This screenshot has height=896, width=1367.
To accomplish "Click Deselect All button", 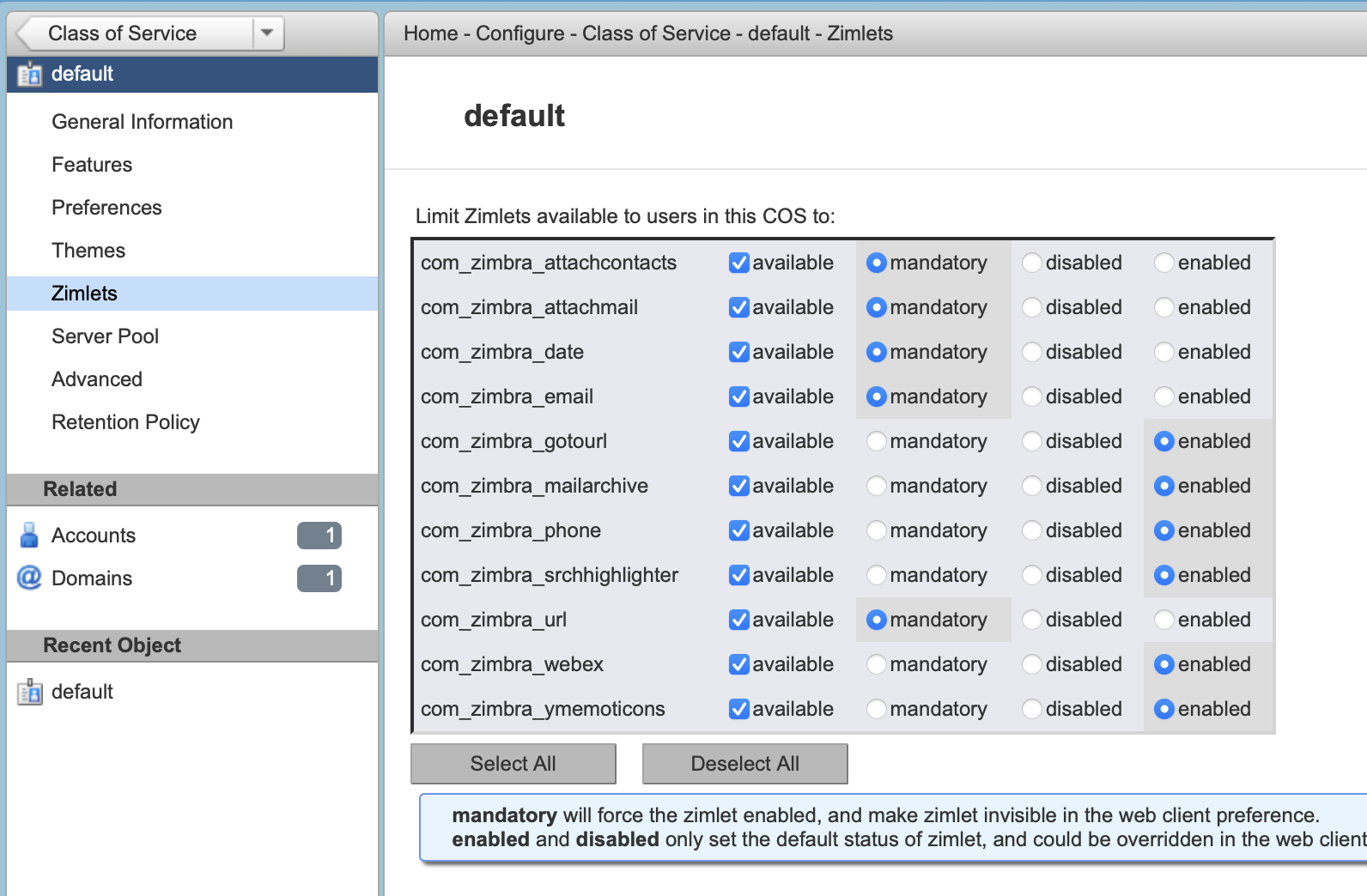I will click(745, 764).
